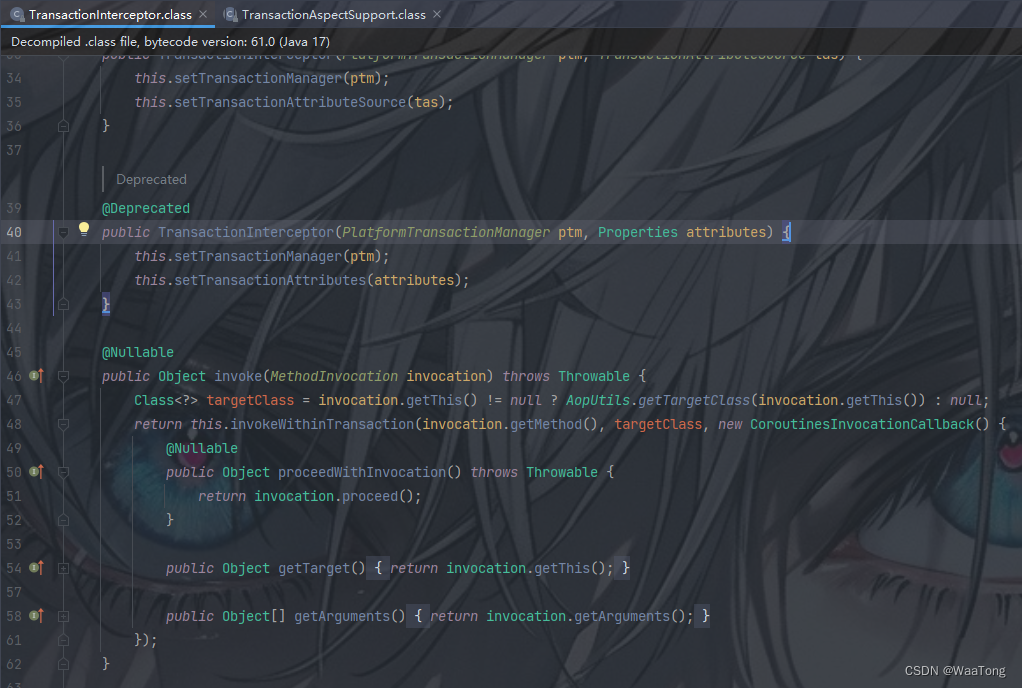The height and width of the screenshot is (688, 1022).
Task: Collapse the invoke method using its fold arrow
Action: [62, 375]
